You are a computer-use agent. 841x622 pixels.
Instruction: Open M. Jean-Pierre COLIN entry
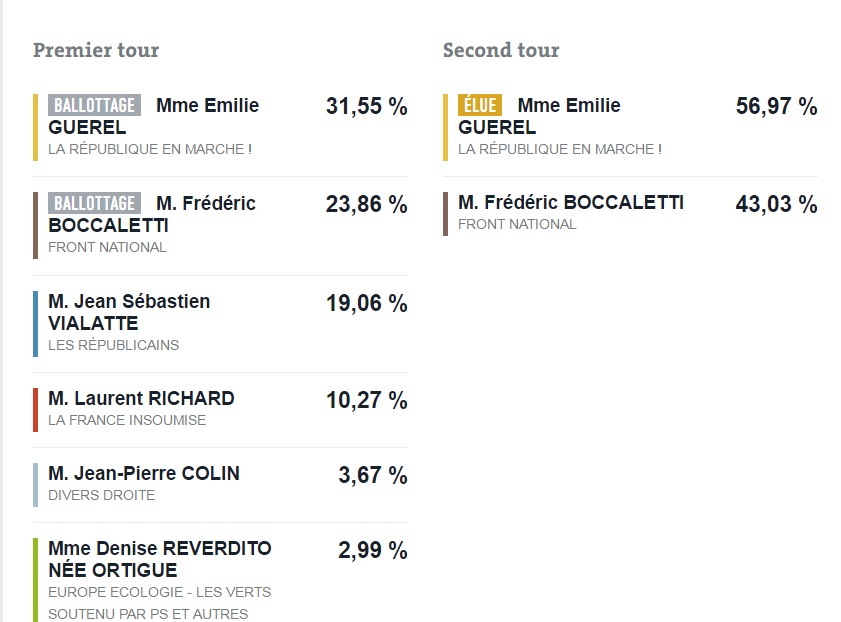click(x=144, y=473)
